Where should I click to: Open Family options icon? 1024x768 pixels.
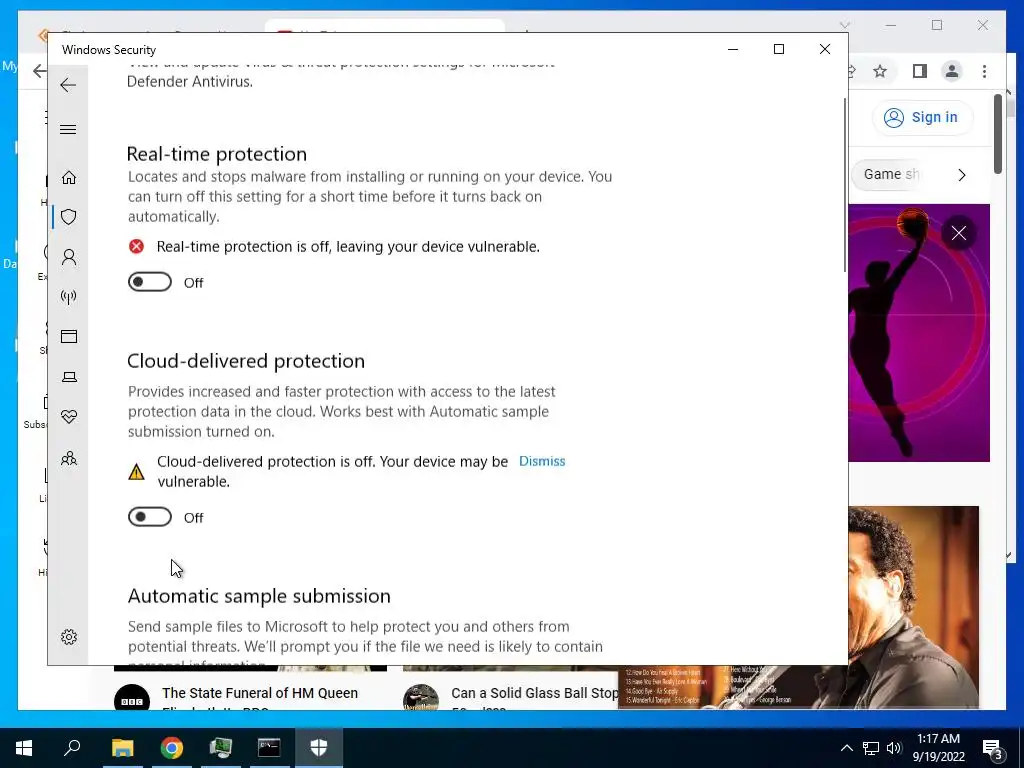[69, 458]
